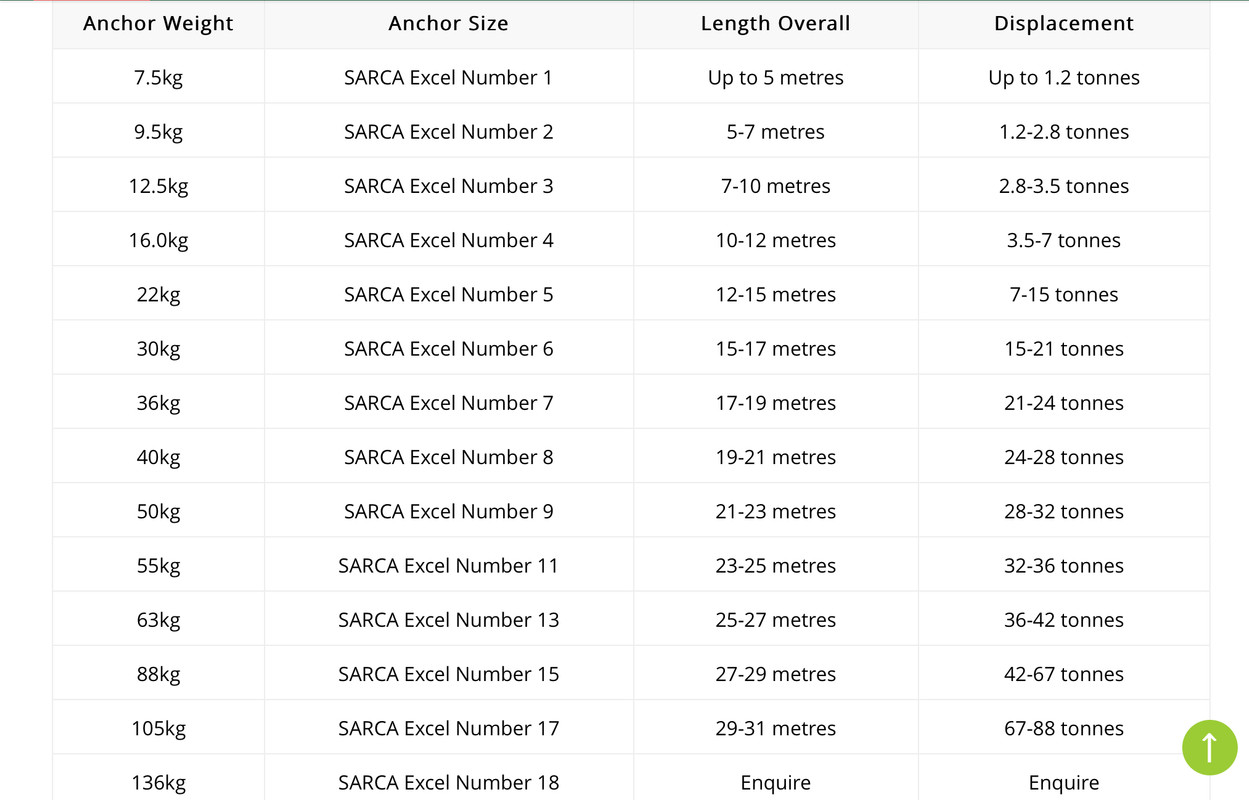
Task: Click the 88kg anchor weight cell
Action: point(158,673)
